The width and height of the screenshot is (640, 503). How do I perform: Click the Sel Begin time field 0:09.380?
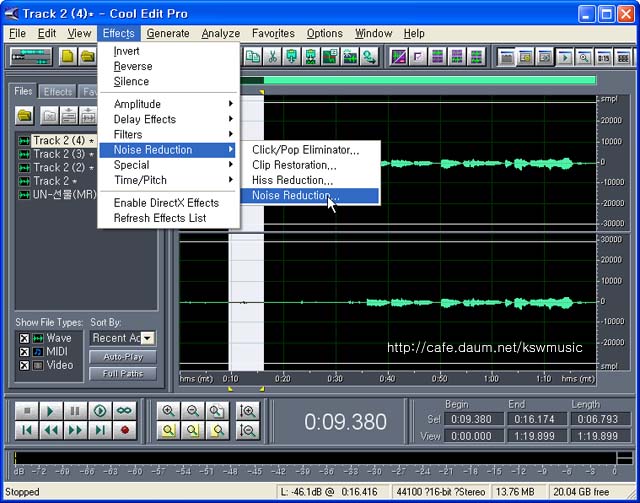coord(472,419)
